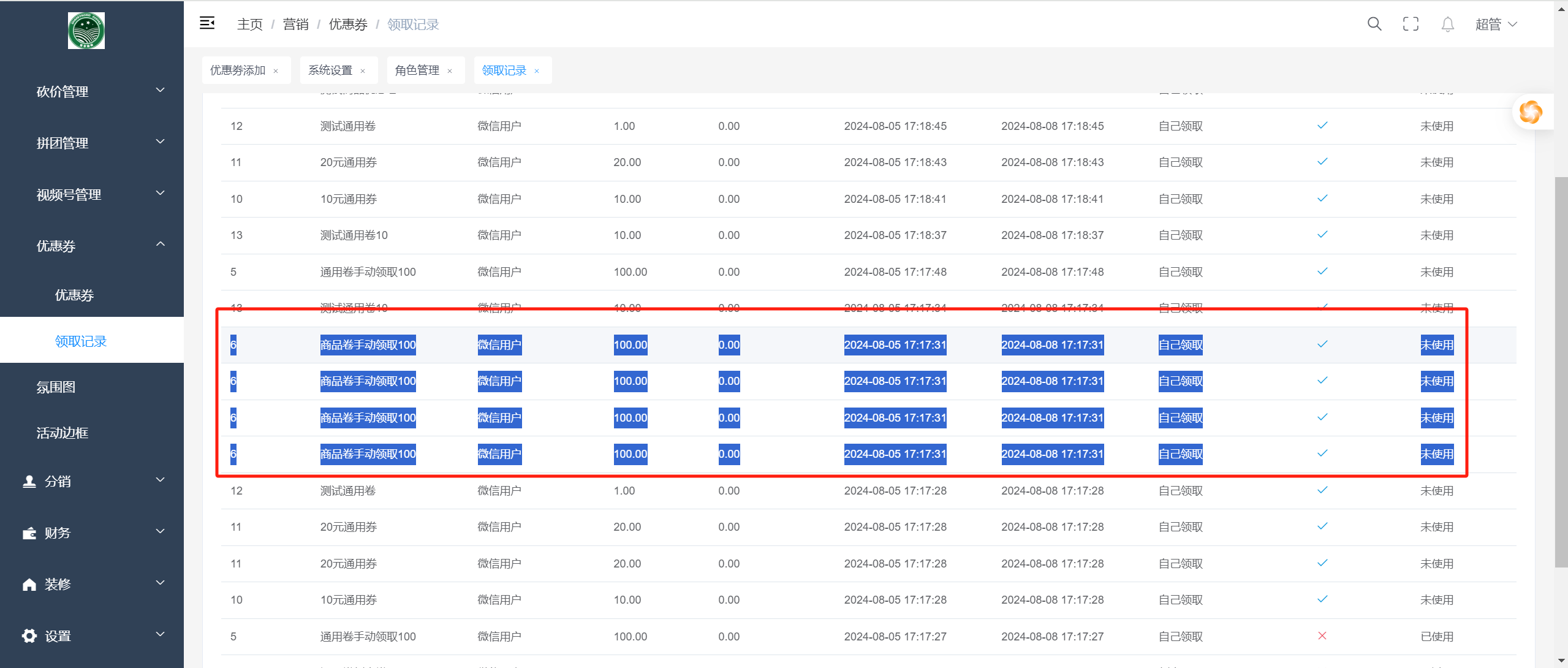Click the checkmark in the 17:18:45 row

(x=1322, y=125)
